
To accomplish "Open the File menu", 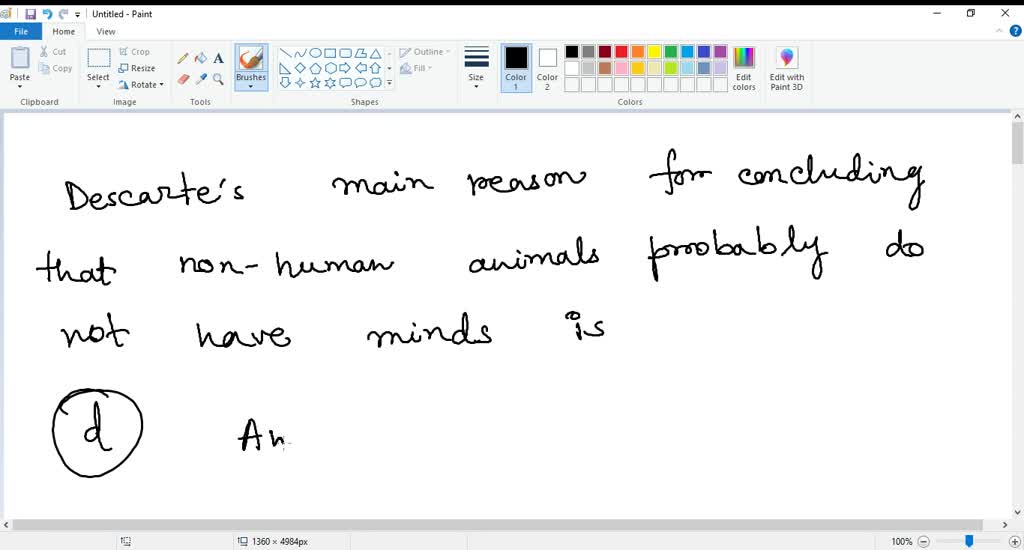I will (x=20, y=32).
